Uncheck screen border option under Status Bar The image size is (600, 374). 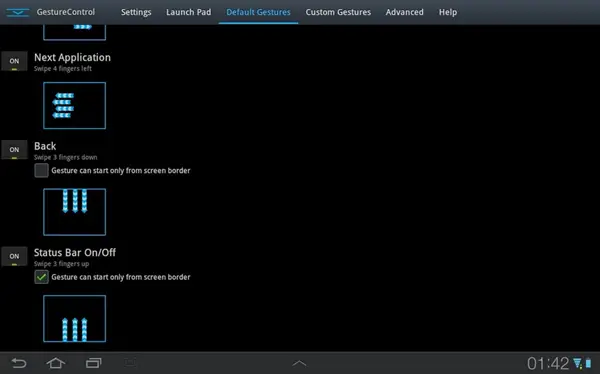41,277
